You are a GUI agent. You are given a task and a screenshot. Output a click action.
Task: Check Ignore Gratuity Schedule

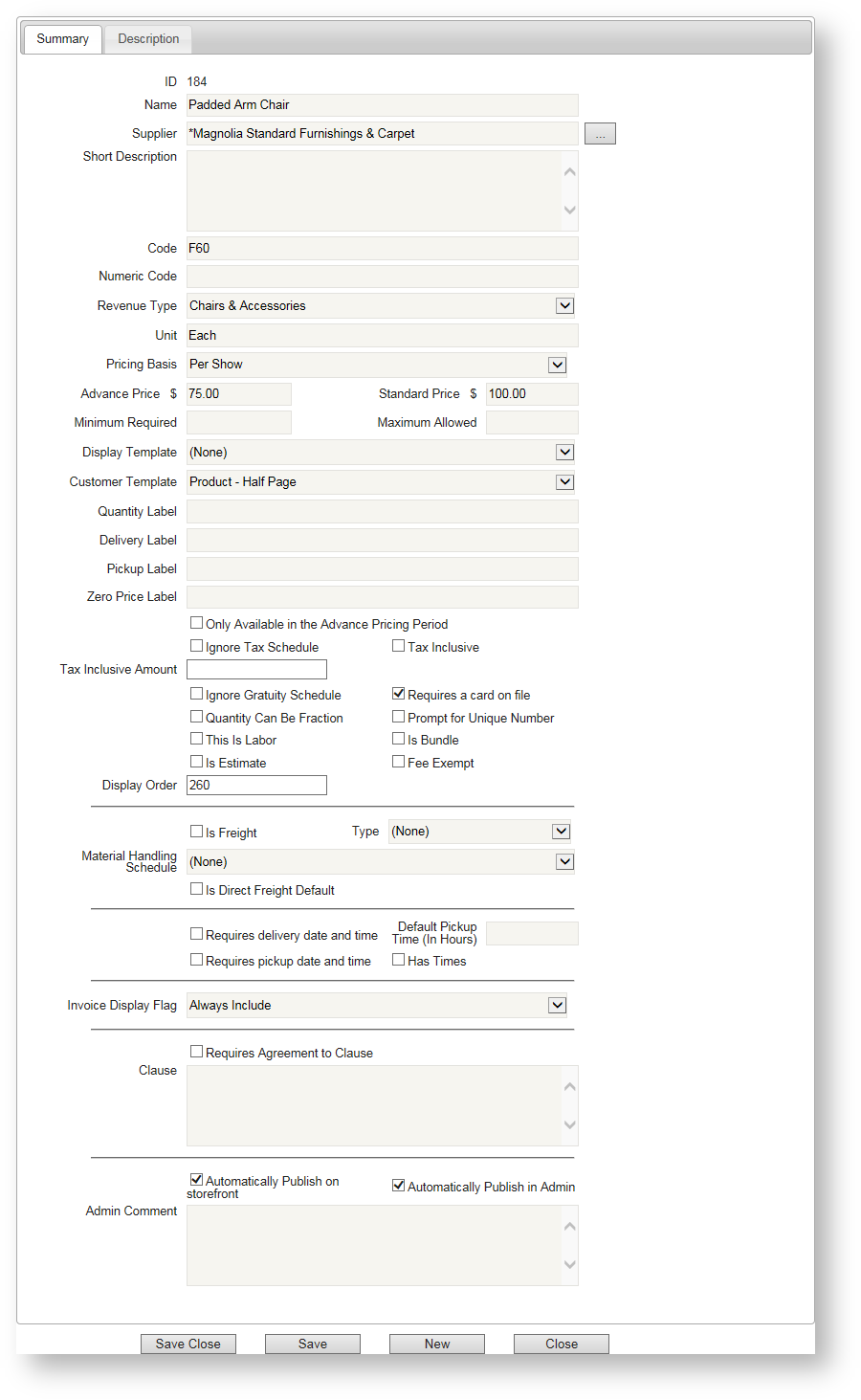(x=197, y=694)
